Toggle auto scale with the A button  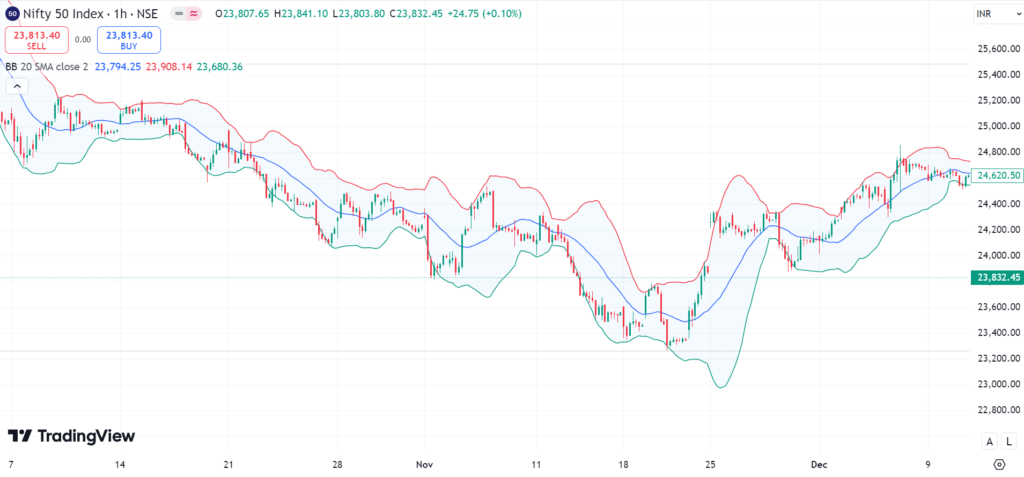(x=990, y=442)
